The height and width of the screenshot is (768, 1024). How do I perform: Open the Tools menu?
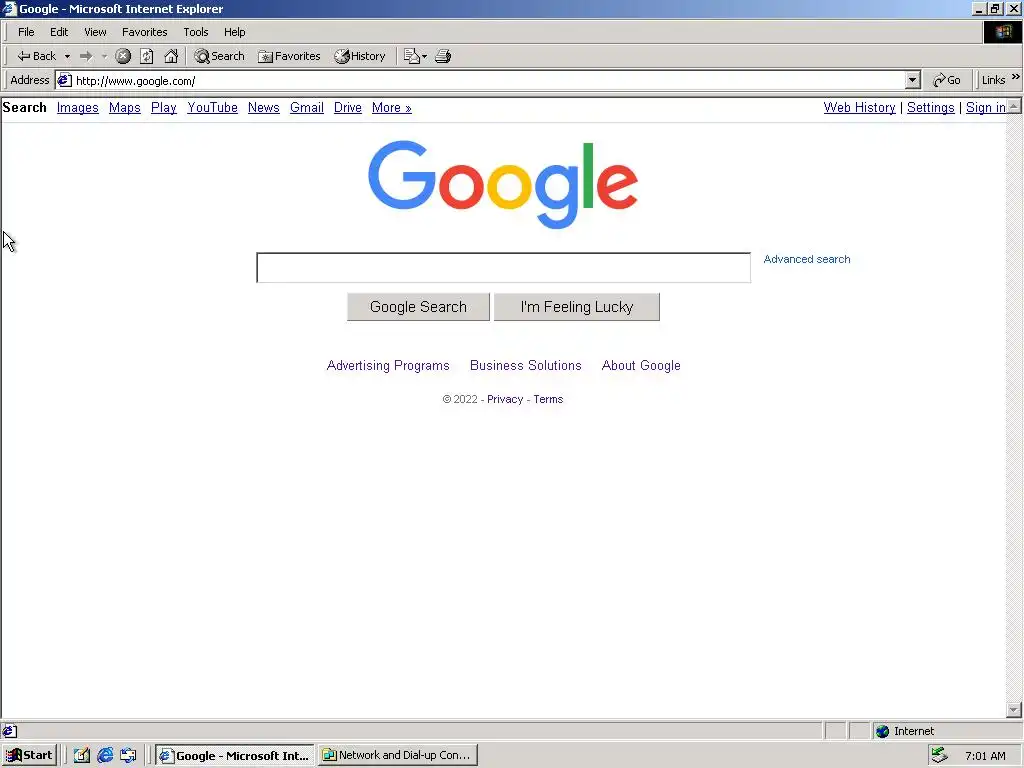click(x=196, y=32)
